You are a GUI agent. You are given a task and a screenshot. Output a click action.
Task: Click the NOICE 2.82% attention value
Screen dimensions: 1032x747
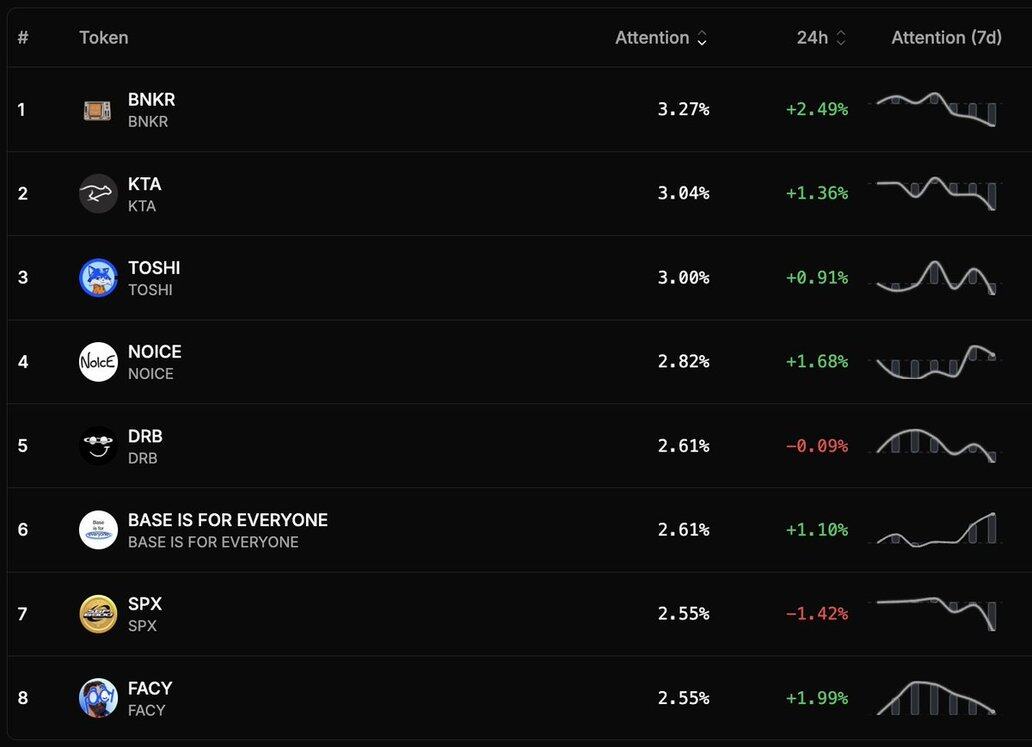point(683,362)
